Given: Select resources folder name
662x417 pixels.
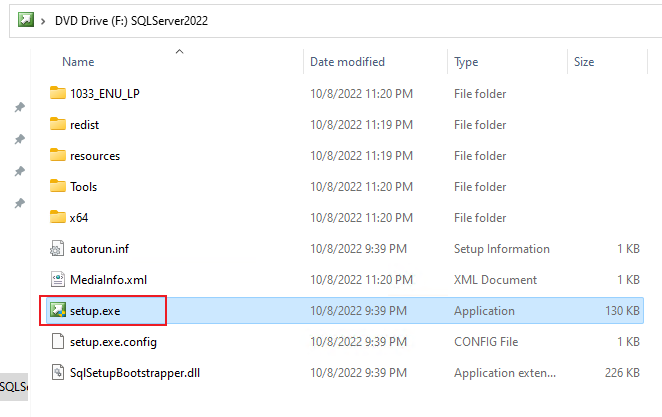Looking at the screenshot, I should (95, 156).
